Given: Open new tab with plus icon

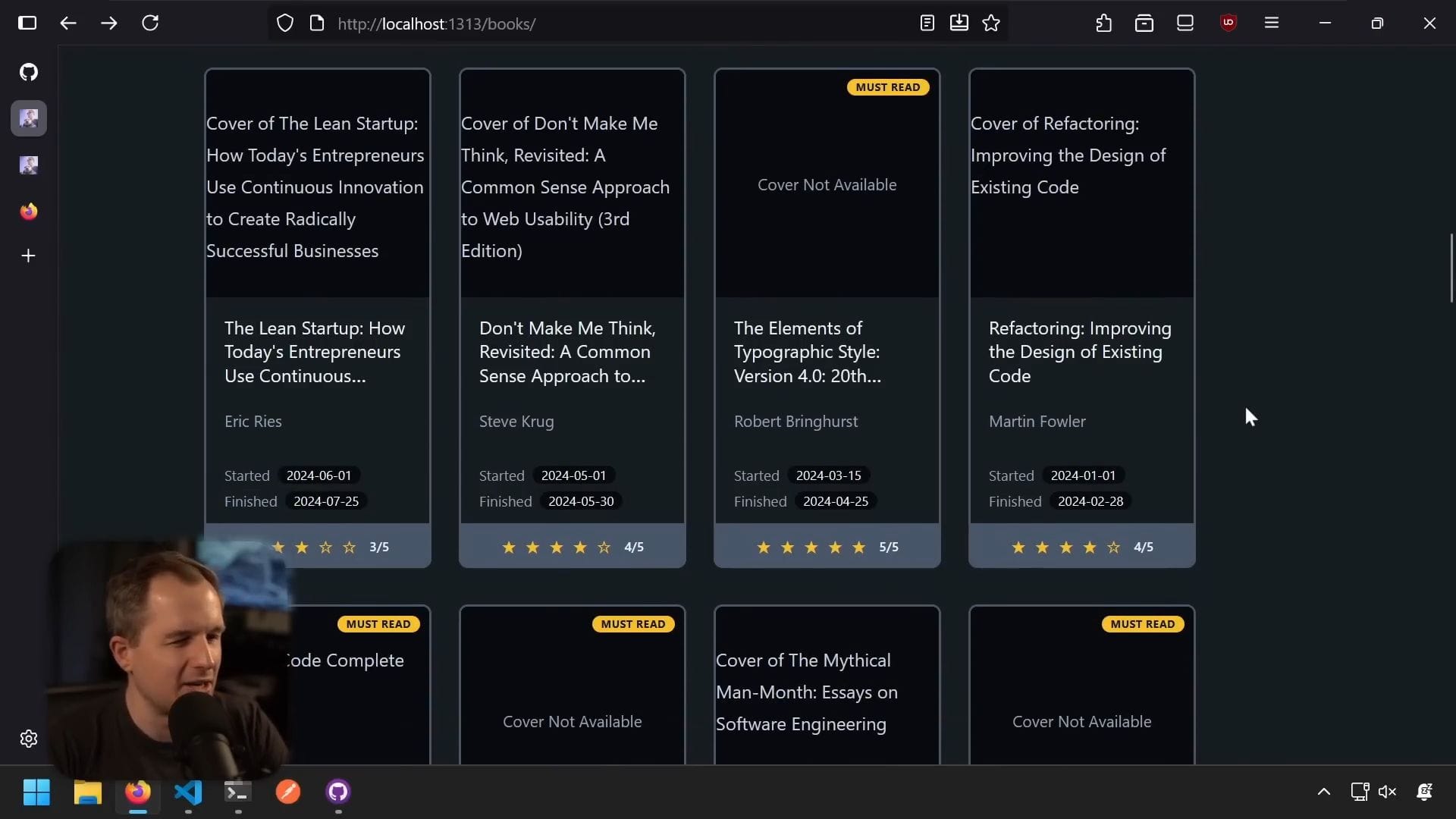Looking at the screenshot, I should [29, 256].
